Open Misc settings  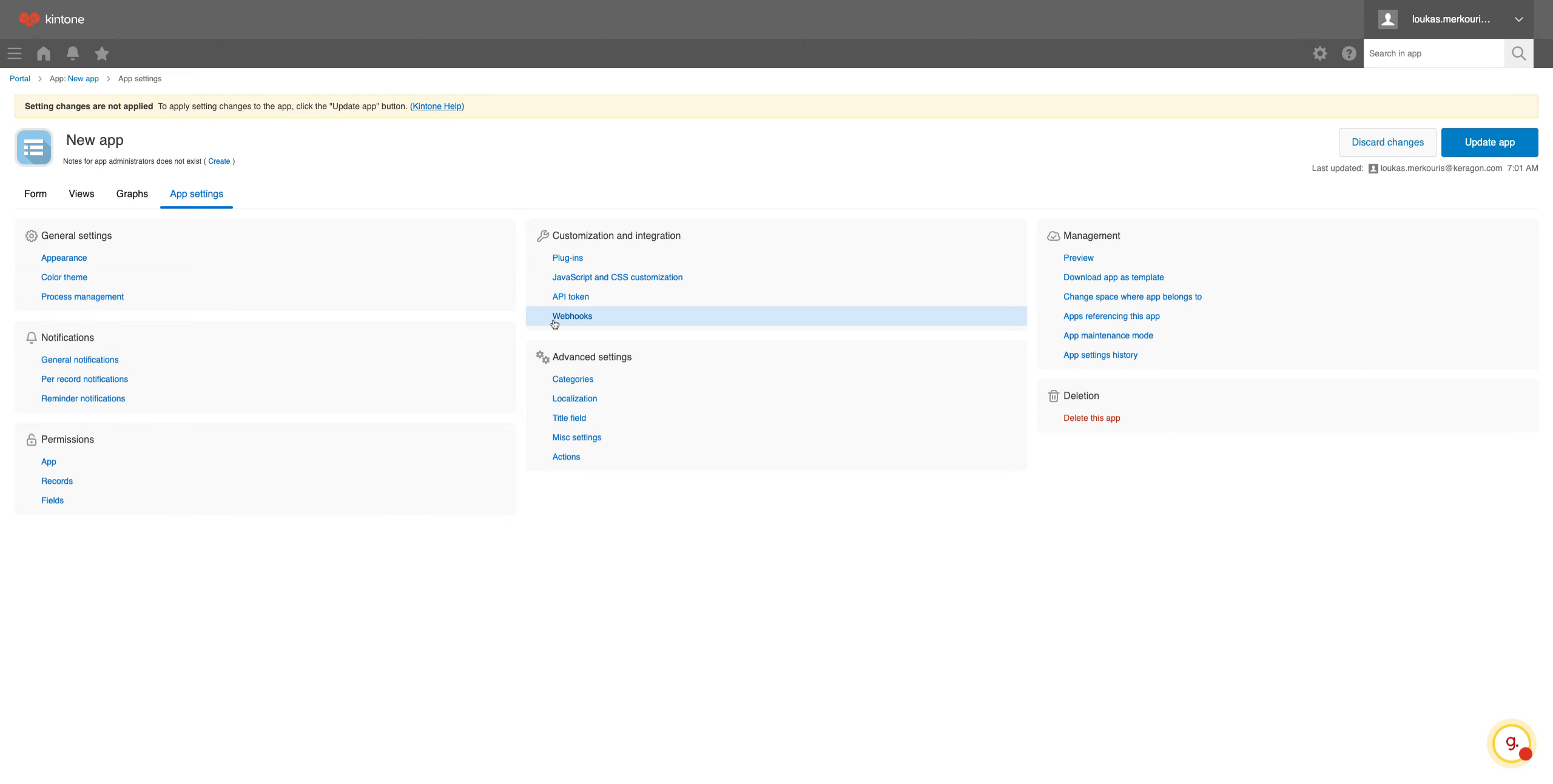[576, 437]
